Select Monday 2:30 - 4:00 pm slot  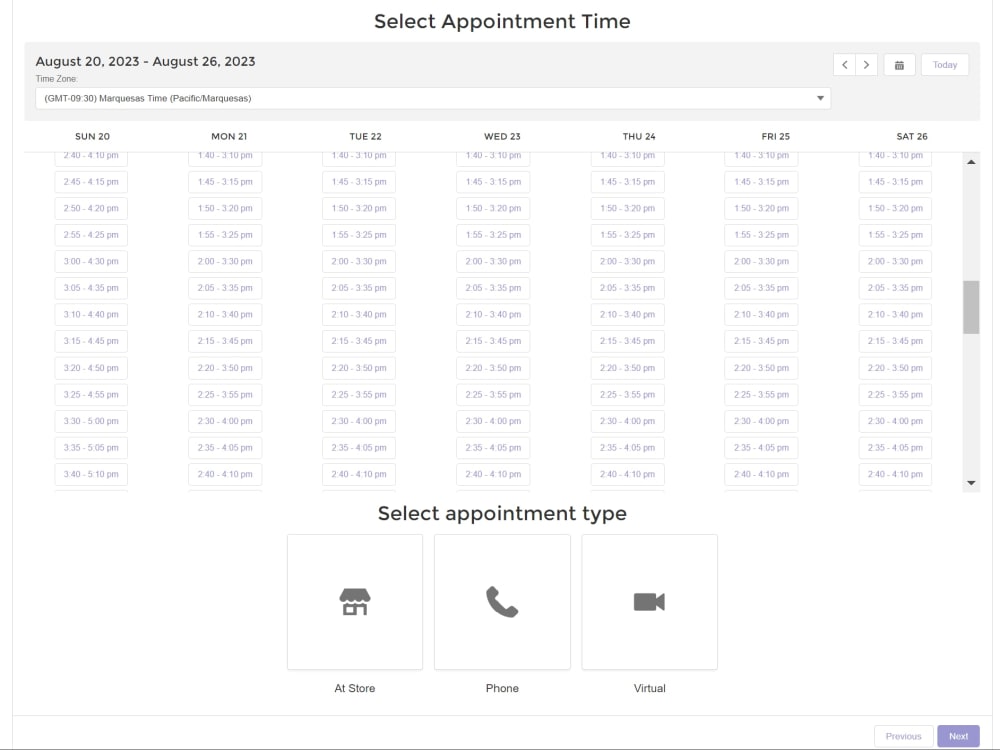coord(225,421)
